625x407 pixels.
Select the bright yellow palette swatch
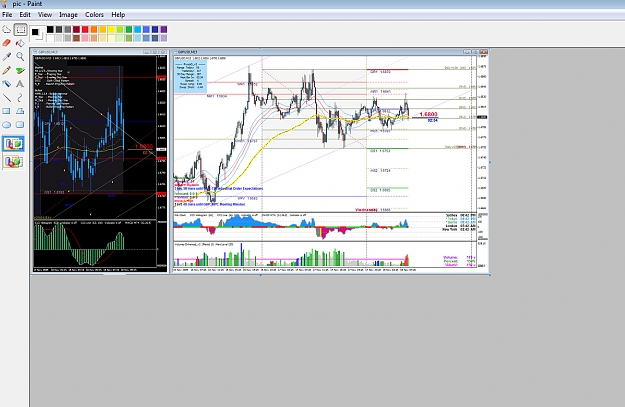click(111, 29)
